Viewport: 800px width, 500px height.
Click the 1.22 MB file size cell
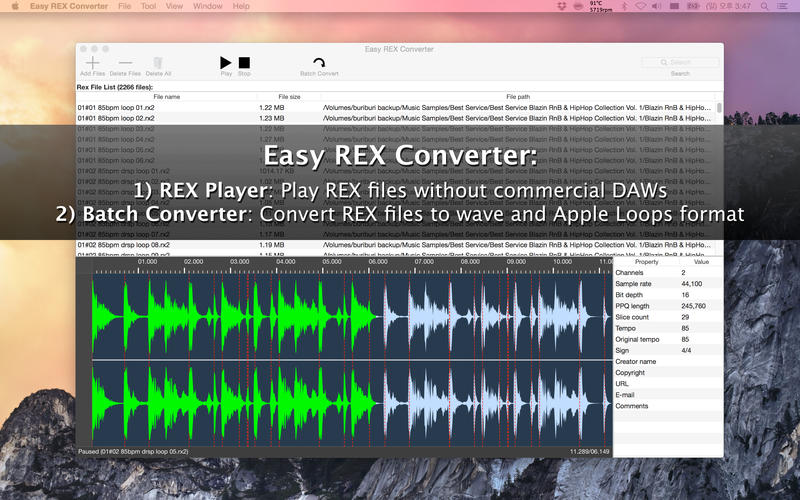[272, 108]
